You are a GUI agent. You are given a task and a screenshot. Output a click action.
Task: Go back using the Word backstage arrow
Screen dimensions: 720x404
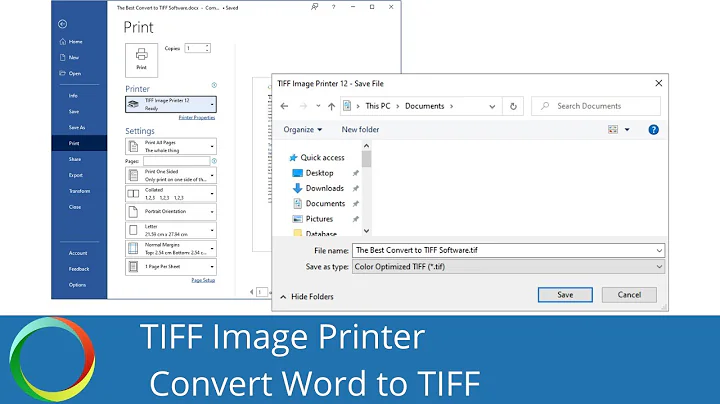(x=62, y=24)
